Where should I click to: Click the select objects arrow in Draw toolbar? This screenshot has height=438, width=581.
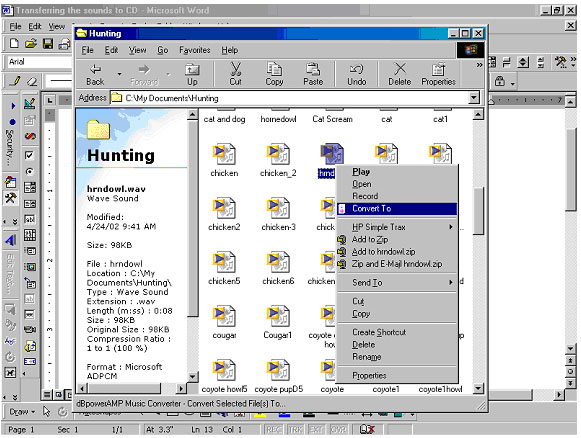(47, 411)
